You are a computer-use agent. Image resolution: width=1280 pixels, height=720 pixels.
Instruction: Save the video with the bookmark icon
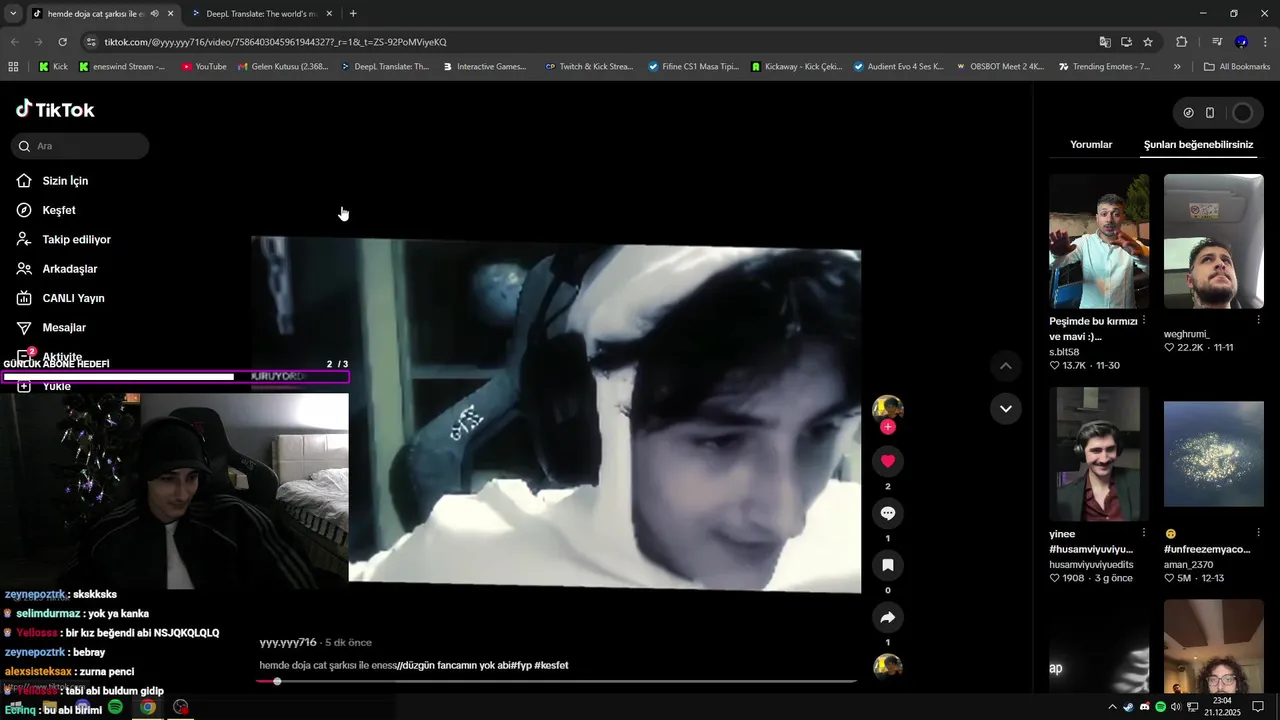pos(887,565)
